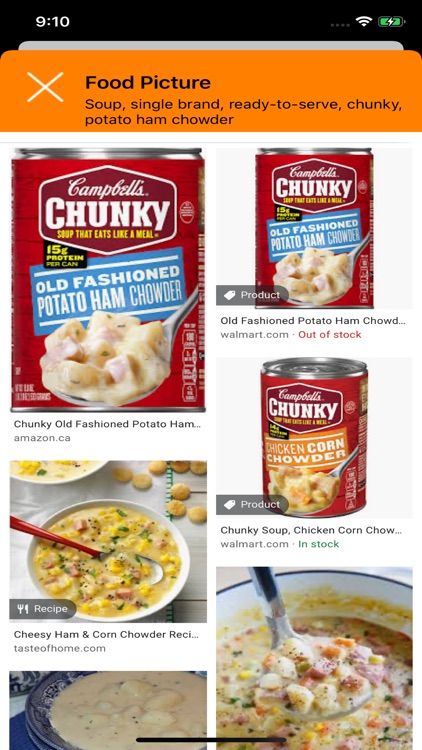Open Walmart Potato Ham Chowder can thumbnail
The height and width of the screenshot is (750, 422).
(x=314, y=228)
